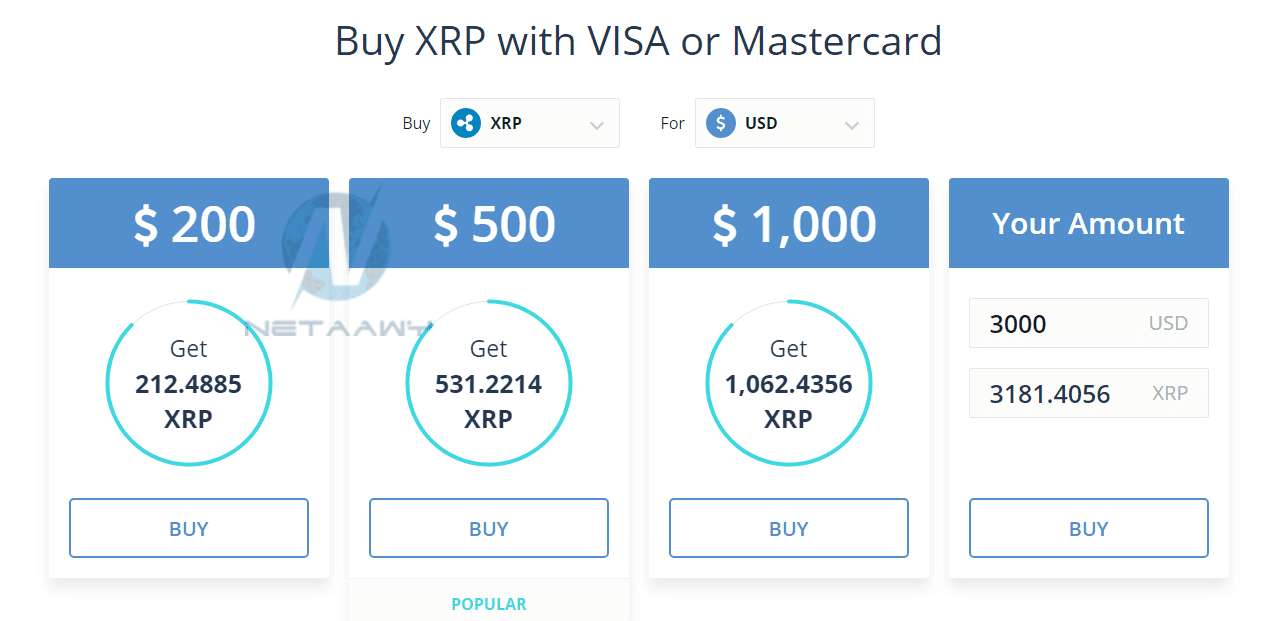Click the 531.2214 XRP progress circle

pyautogui.click(x=489, y=383)
